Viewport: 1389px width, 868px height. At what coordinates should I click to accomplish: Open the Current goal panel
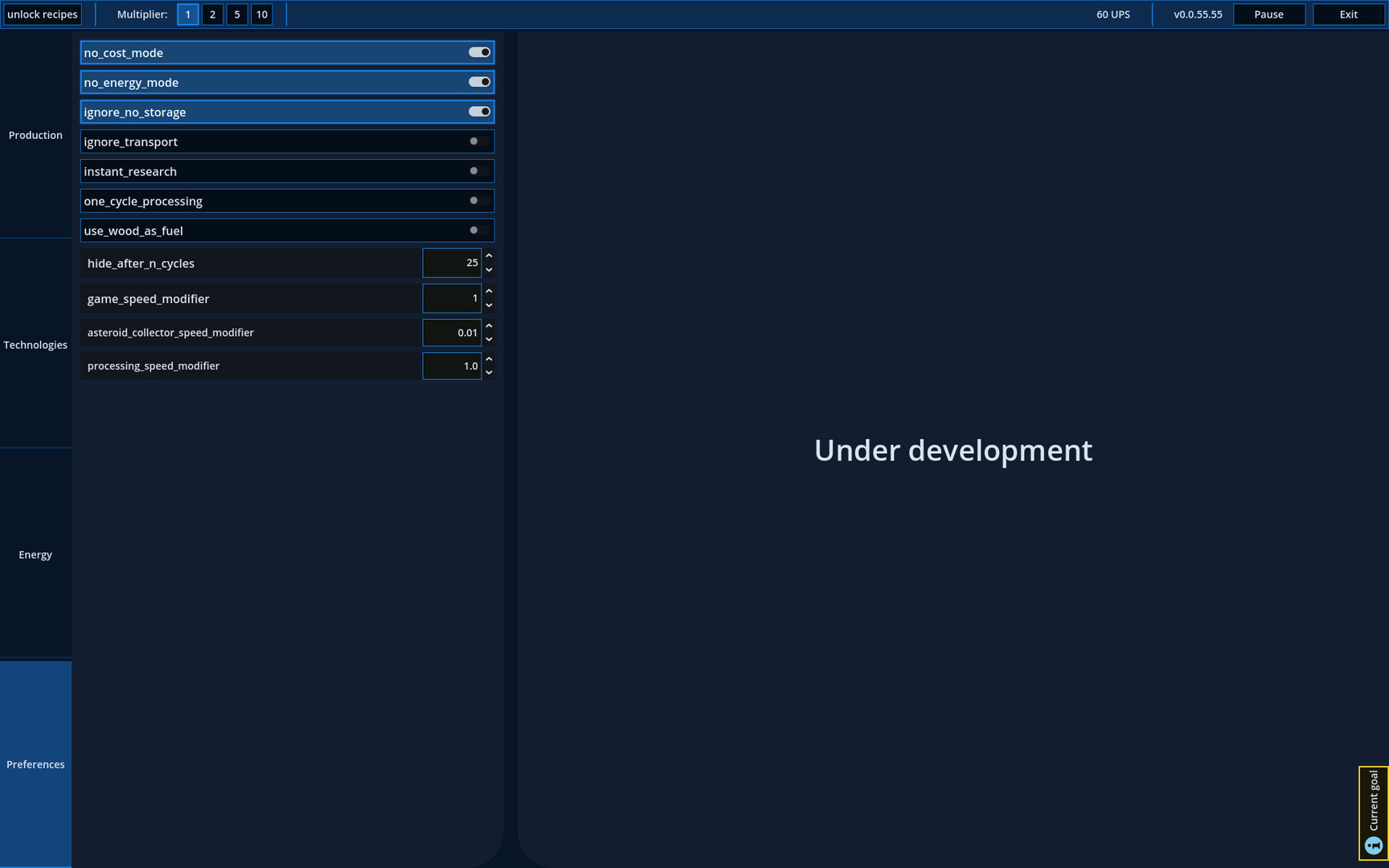pos(1372,812)
